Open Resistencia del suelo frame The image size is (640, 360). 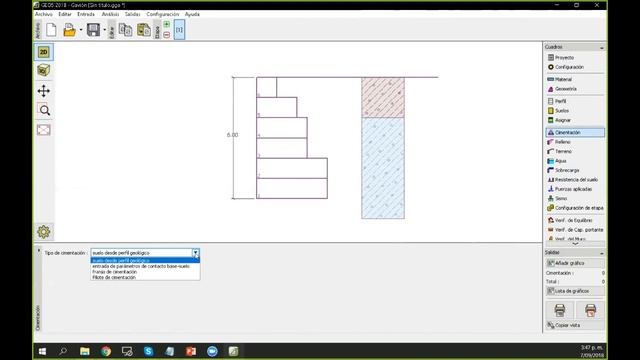tap(575, 180)
